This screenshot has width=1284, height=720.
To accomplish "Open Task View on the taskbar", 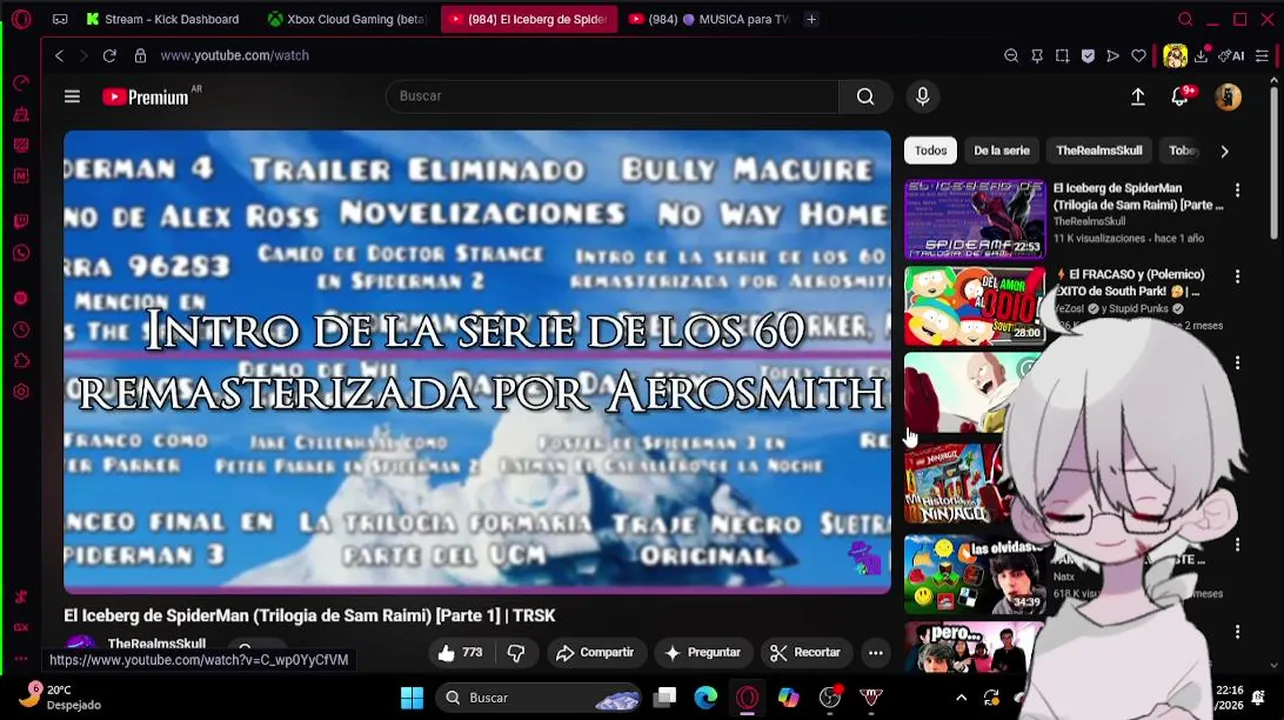I will (x=665, y=697).
